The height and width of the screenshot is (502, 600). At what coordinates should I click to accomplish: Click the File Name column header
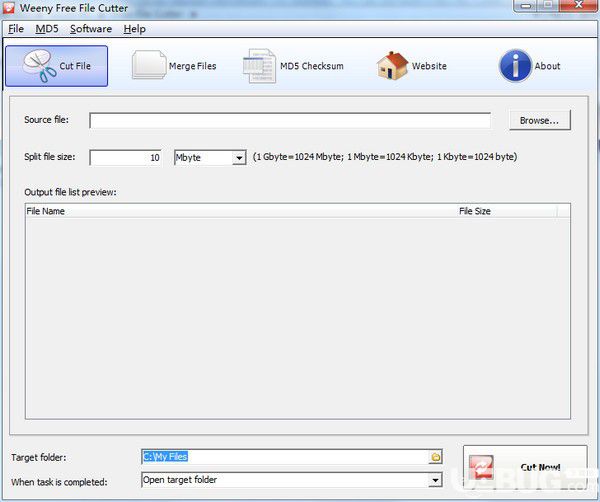(241, 211)
